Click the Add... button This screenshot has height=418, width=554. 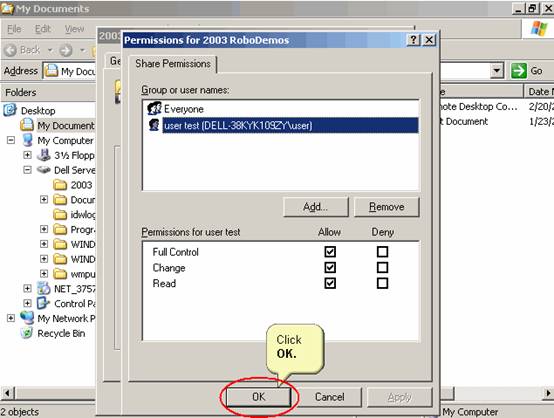tap(316, 207)
